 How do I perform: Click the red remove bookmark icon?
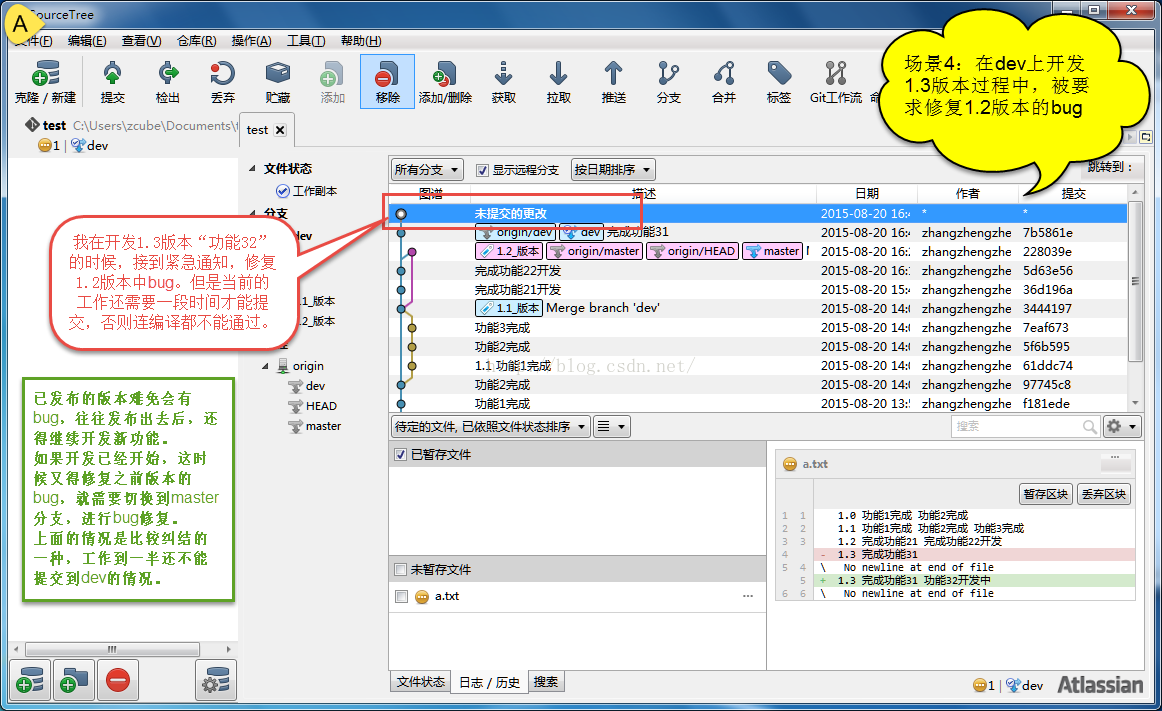(x=118, y=680)
